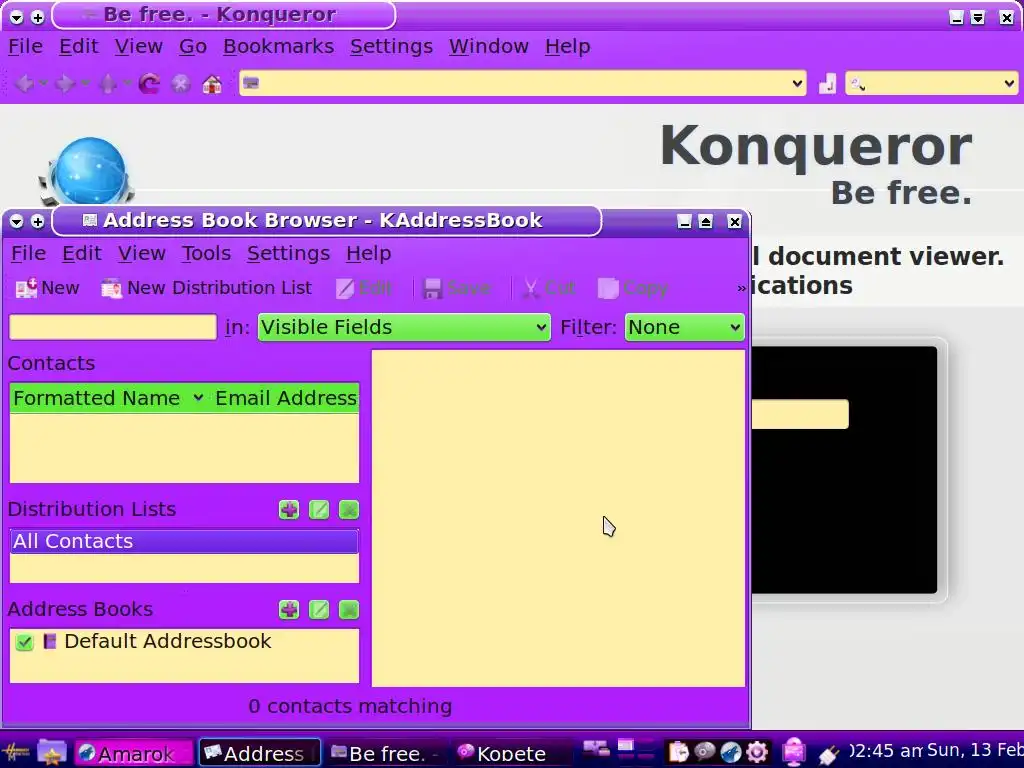The image size is (1024, 768).
Task: Open Konqueror's Go menu
Action: coord(193,46)
